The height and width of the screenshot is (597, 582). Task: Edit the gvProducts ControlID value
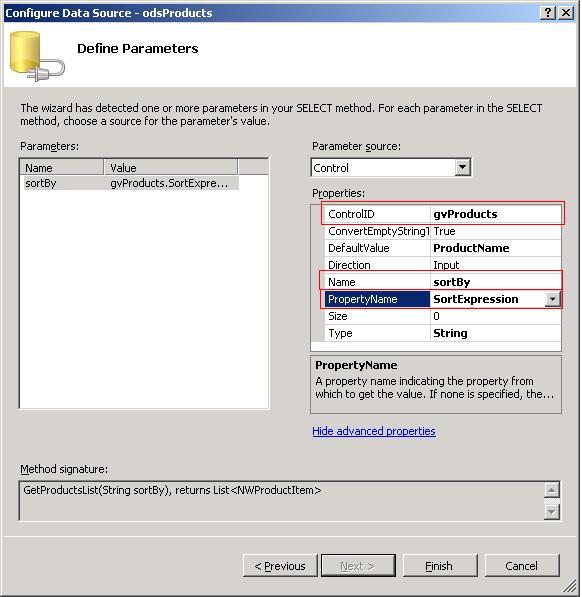[x=496, y=214]
